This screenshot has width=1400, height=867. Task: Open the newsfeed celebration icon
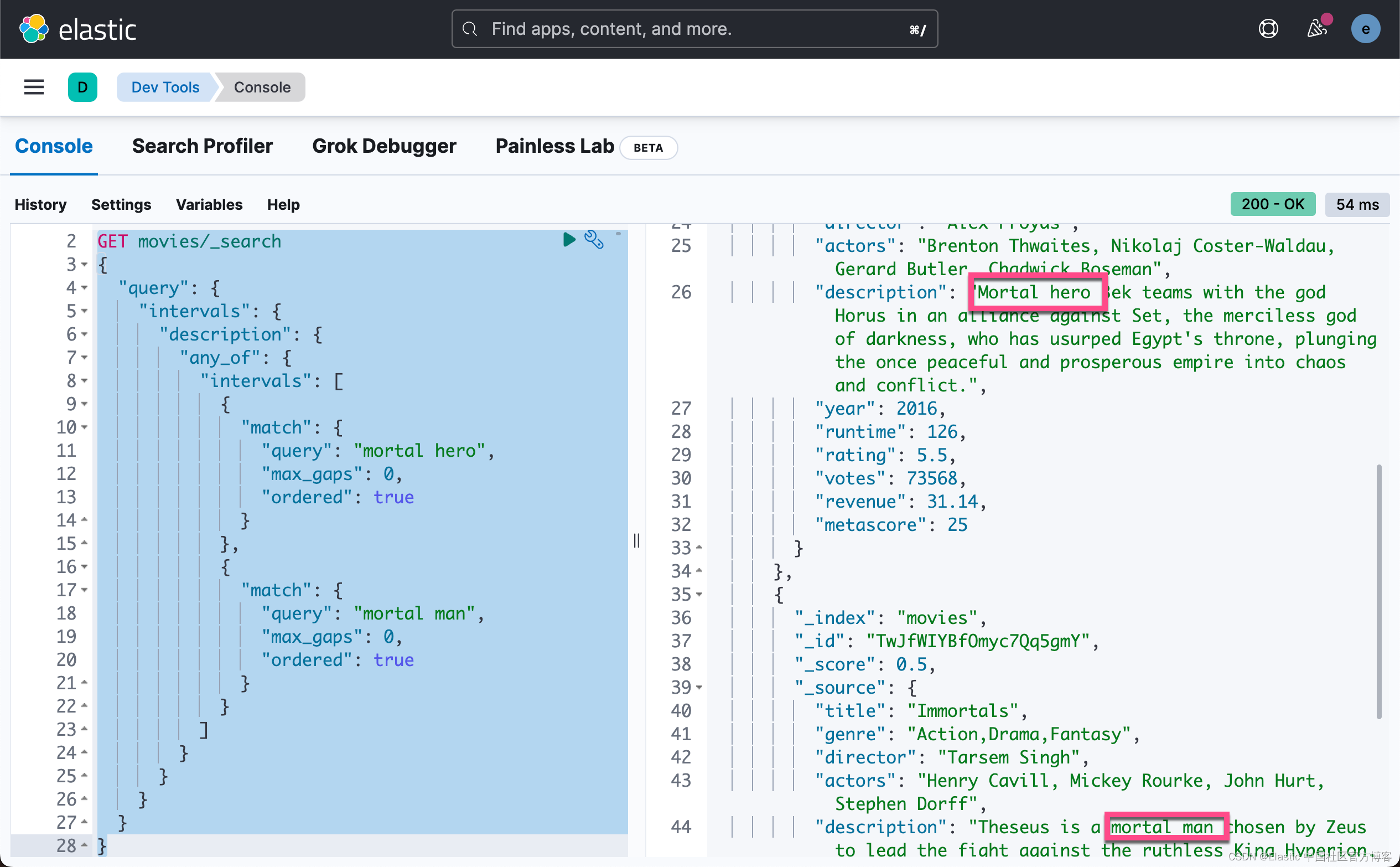click(x=1317, y=29)
